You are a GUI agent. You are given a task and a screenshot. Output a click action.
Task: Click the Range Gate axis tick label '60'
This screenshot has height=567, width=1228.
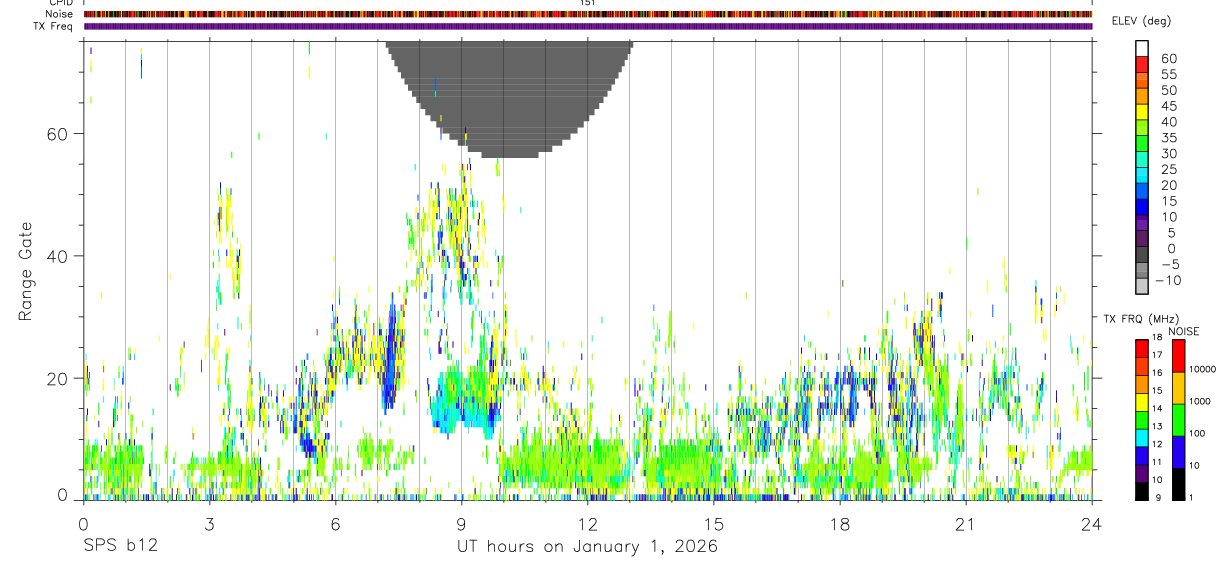pyautogui.click(x=58, y=134)
